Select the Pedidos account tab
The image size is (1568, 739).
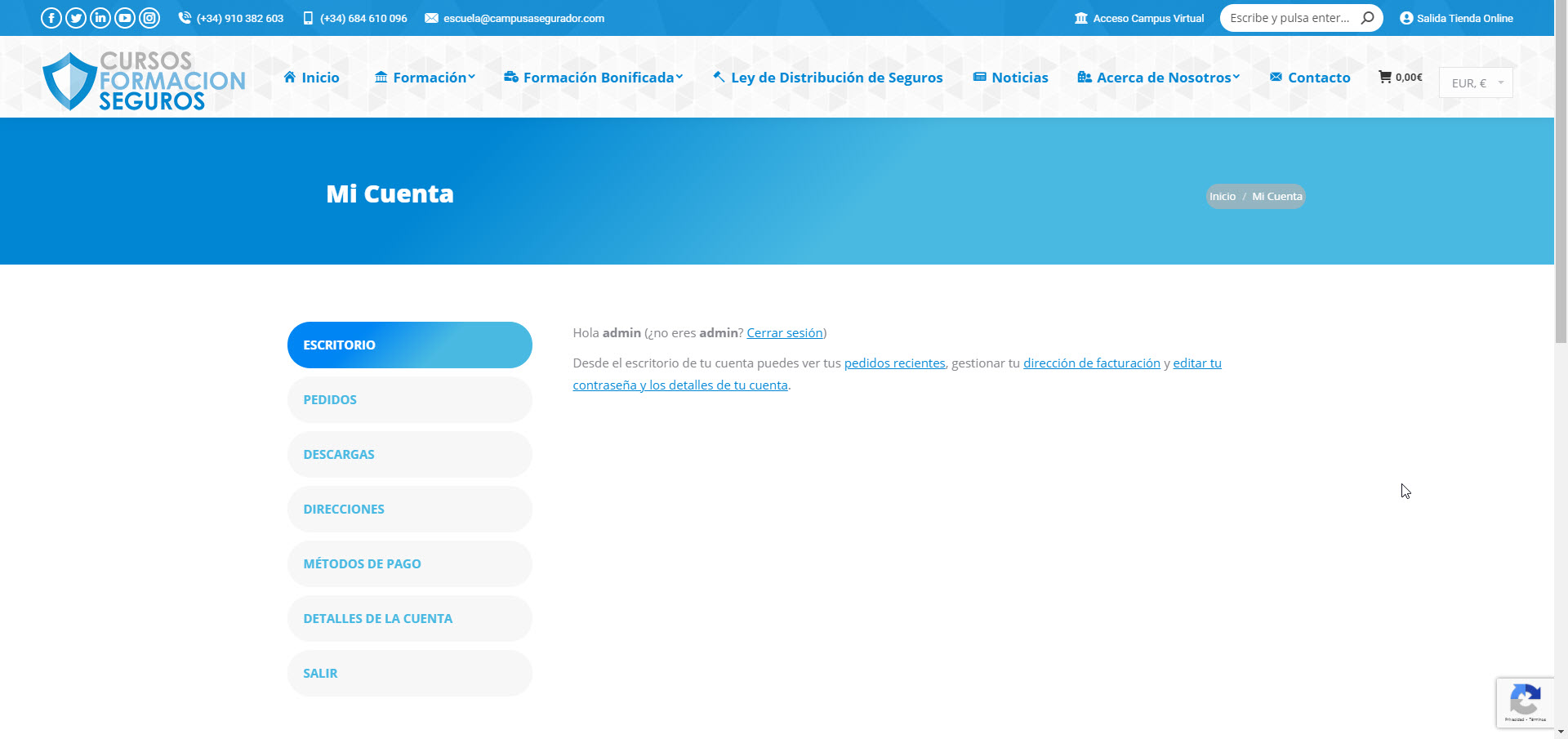409,399
